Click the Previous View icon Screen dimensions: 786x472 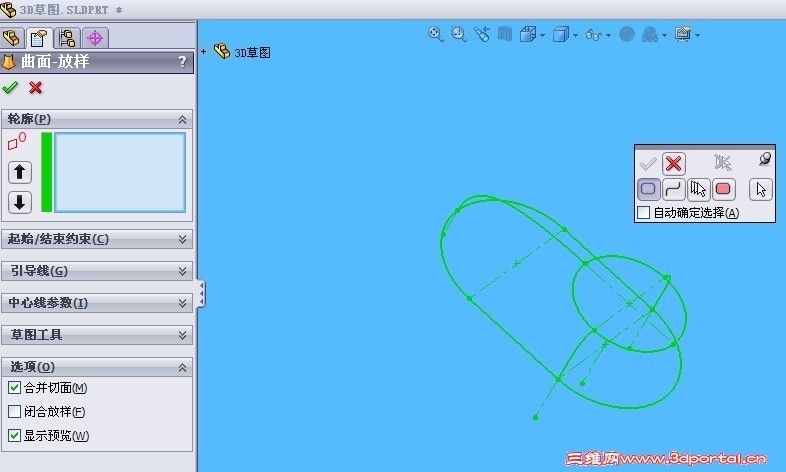[x=482, y=34]
